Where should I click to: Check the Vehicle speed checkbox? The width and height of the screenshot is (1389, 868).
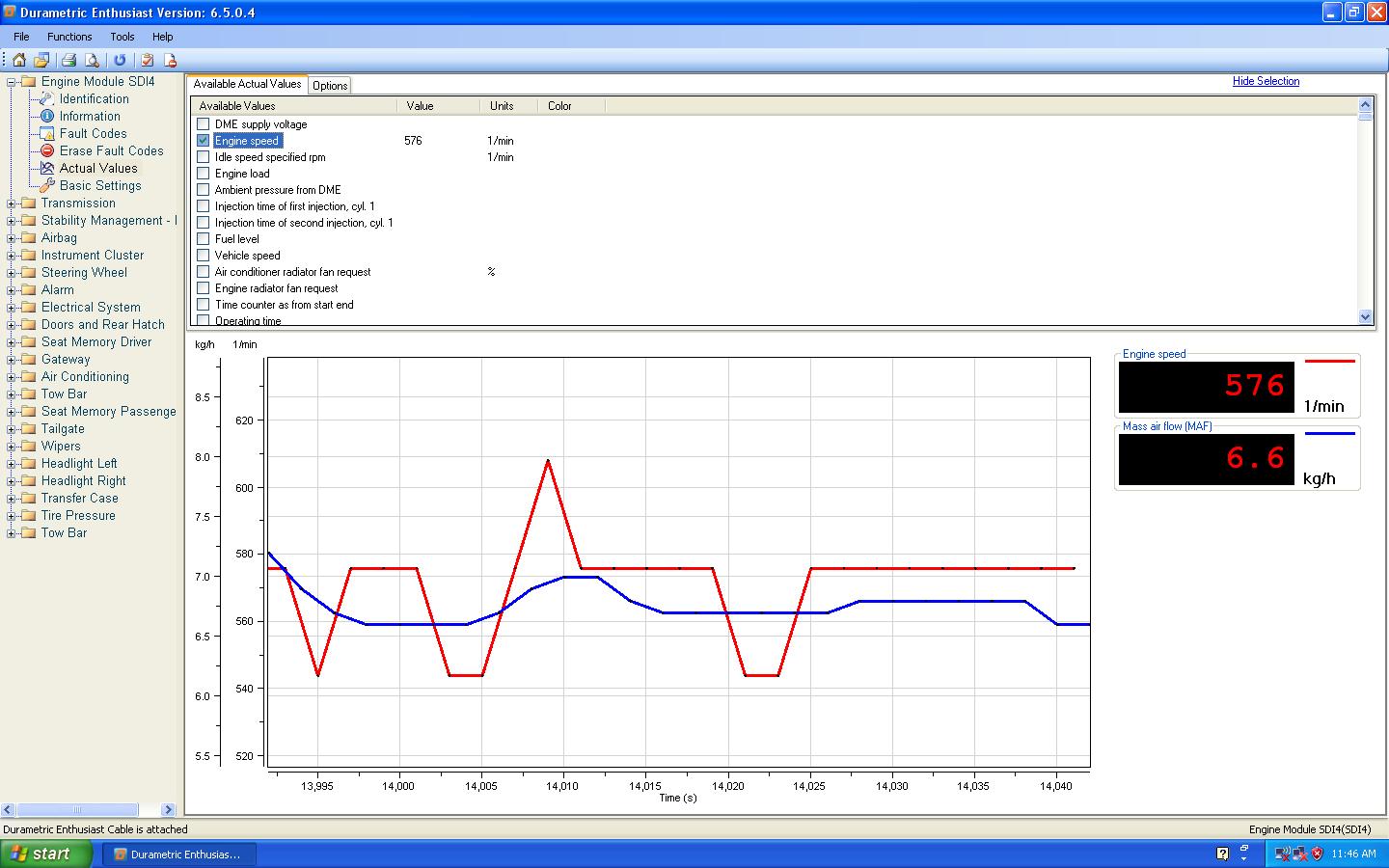203,256
